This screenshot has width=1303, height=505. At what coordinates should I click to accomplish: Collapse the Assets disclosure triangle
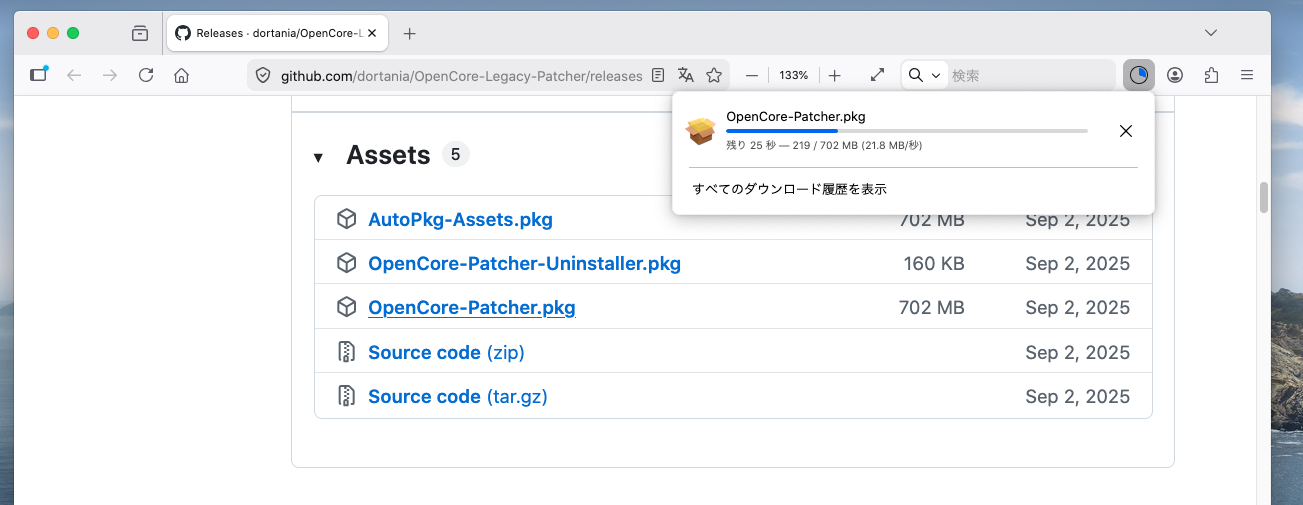pos(318,157)
